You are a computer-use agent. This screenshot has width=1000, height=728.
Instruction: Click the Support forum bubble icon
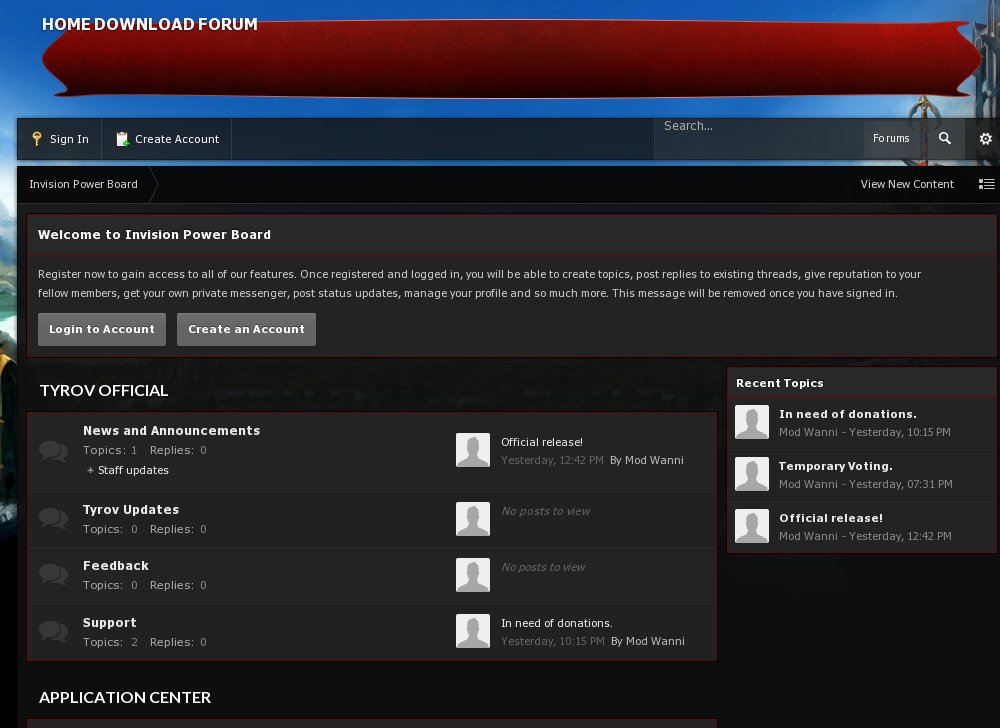[53, 632]
